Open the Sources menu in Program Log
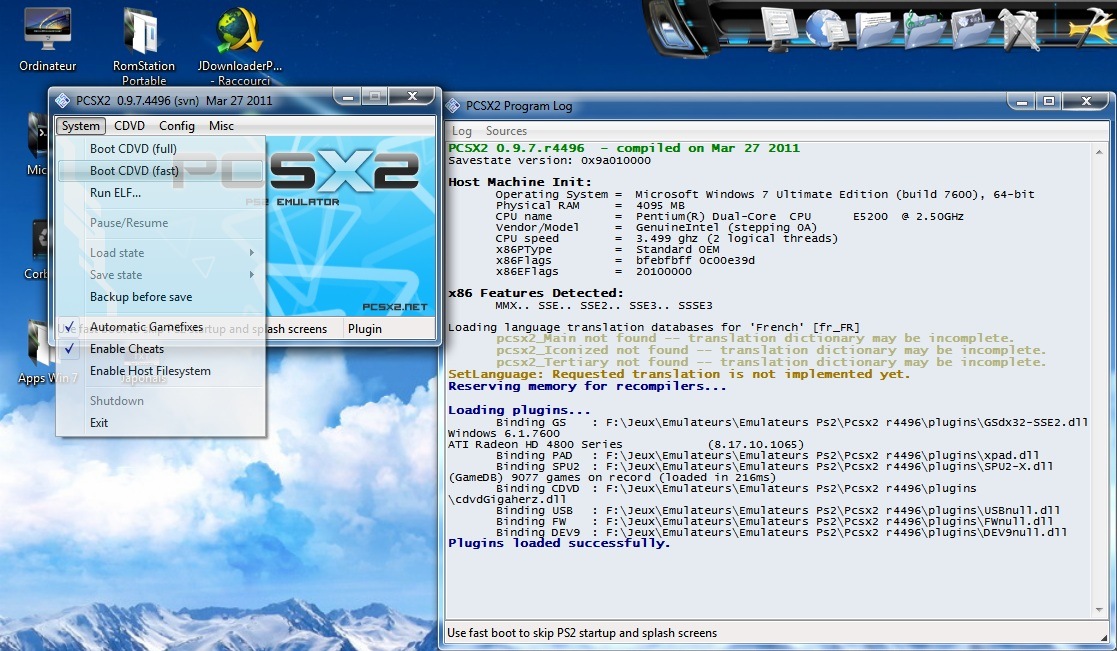The image size is (1117, 651). click(x=506, y=131)
